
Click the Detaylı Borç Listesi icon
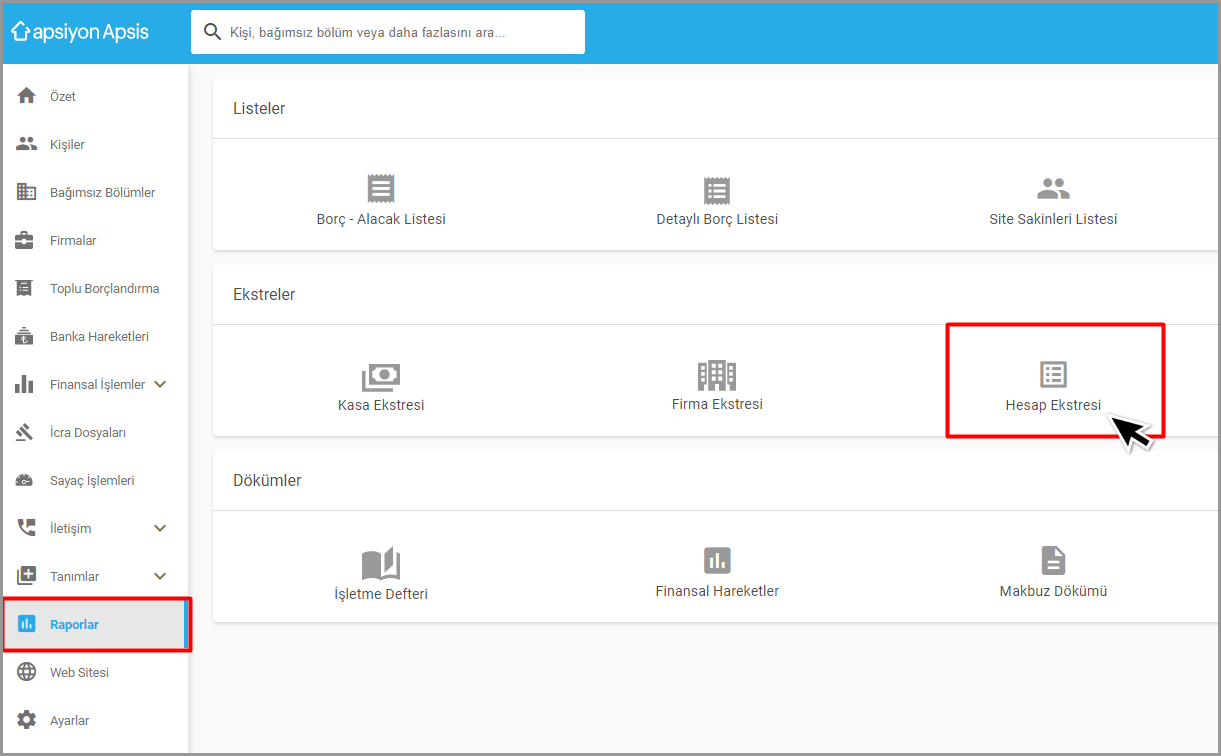[x=717, y=190]
